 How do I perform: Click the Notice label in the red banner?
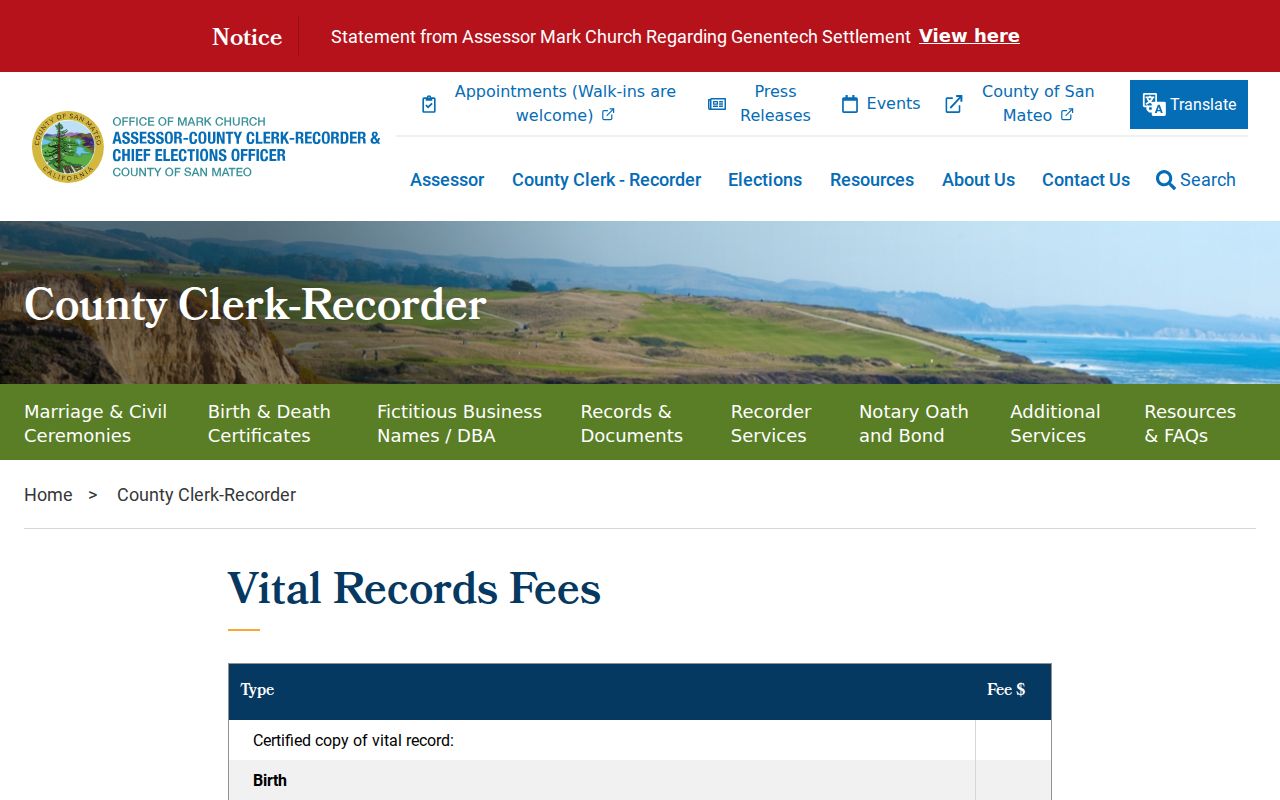[x=247, y=37]
